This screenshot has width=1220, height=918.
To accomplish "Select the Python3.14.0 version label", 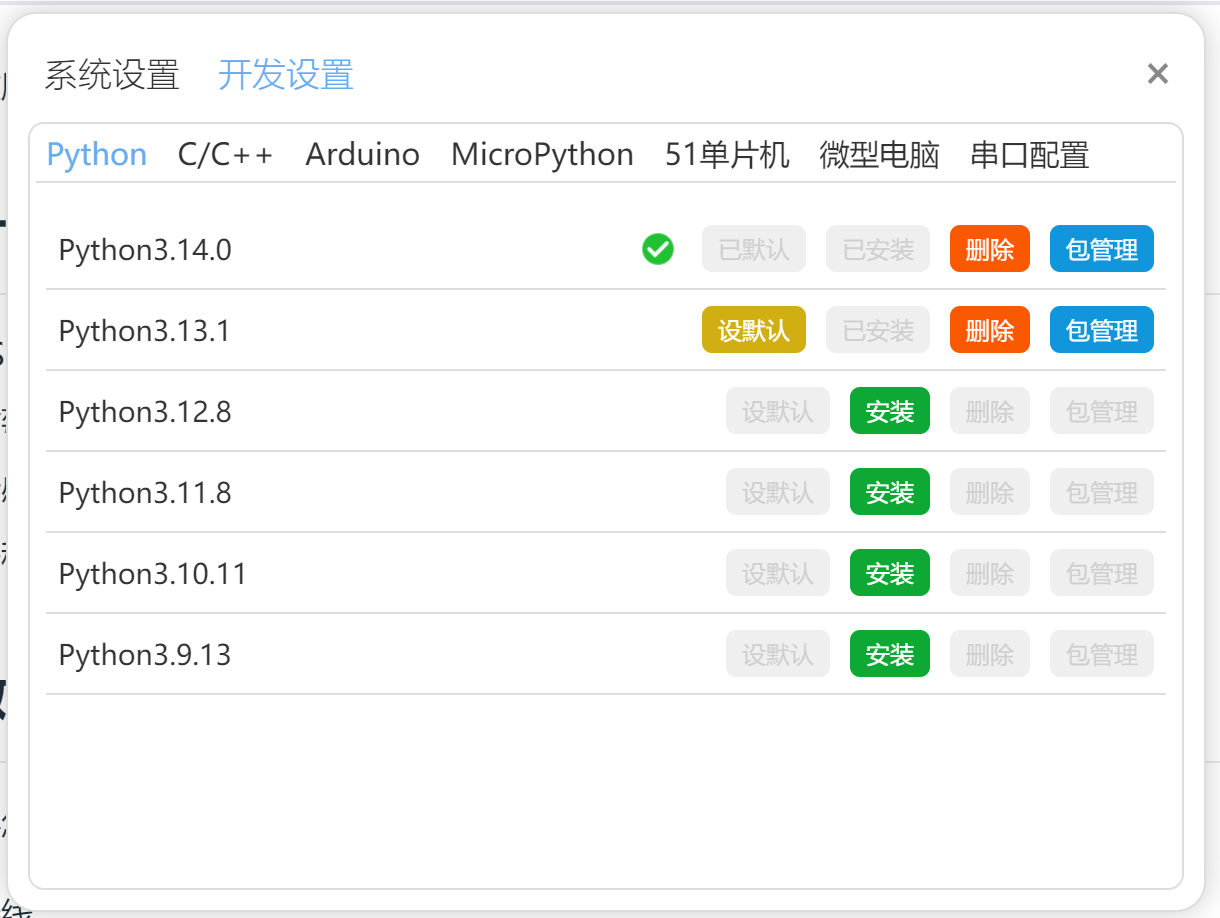I will (x=145, y=250).
